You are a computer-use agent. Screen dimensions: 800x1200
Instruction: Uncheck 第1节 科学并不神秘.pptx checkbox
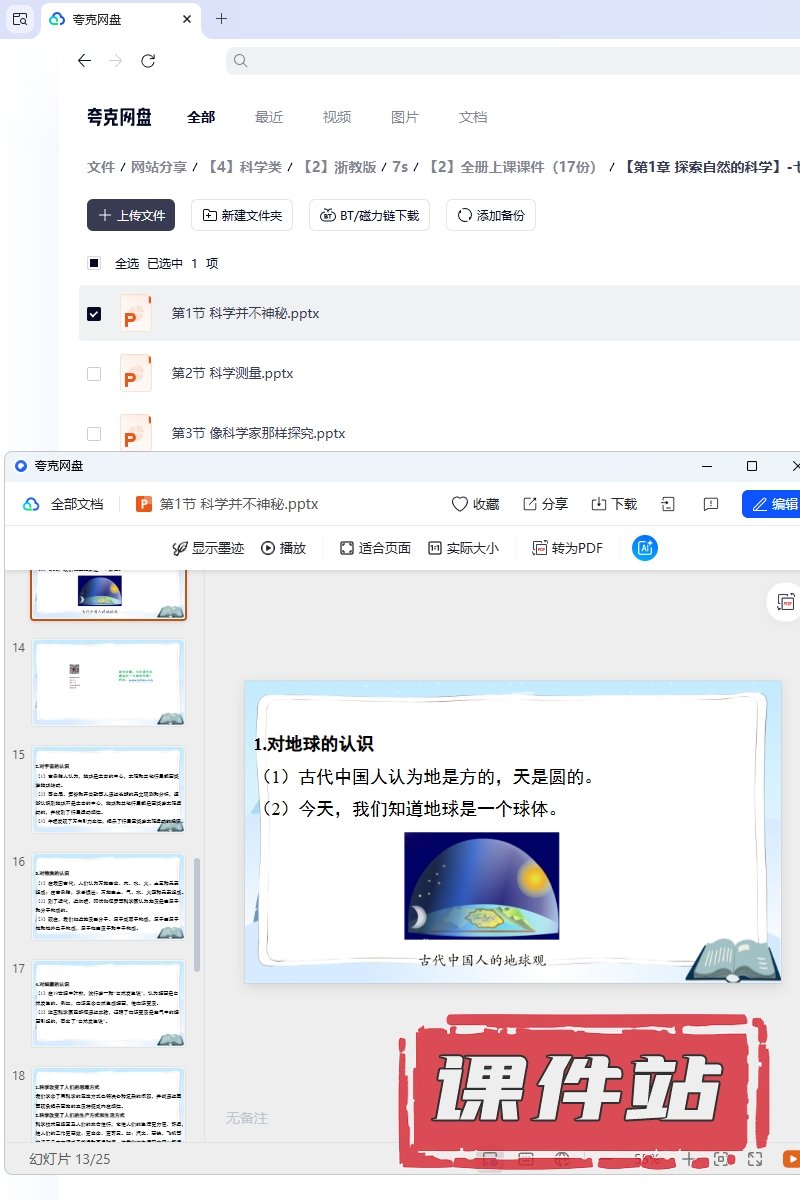94,314
